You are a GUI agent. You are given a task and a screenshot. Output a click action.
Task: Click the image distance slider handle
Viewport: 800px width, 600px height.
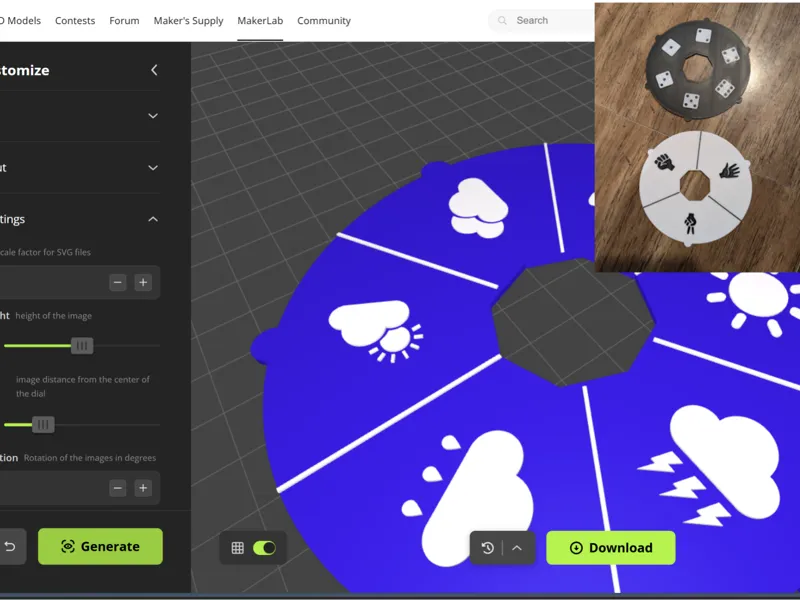(x=43, y=424)
